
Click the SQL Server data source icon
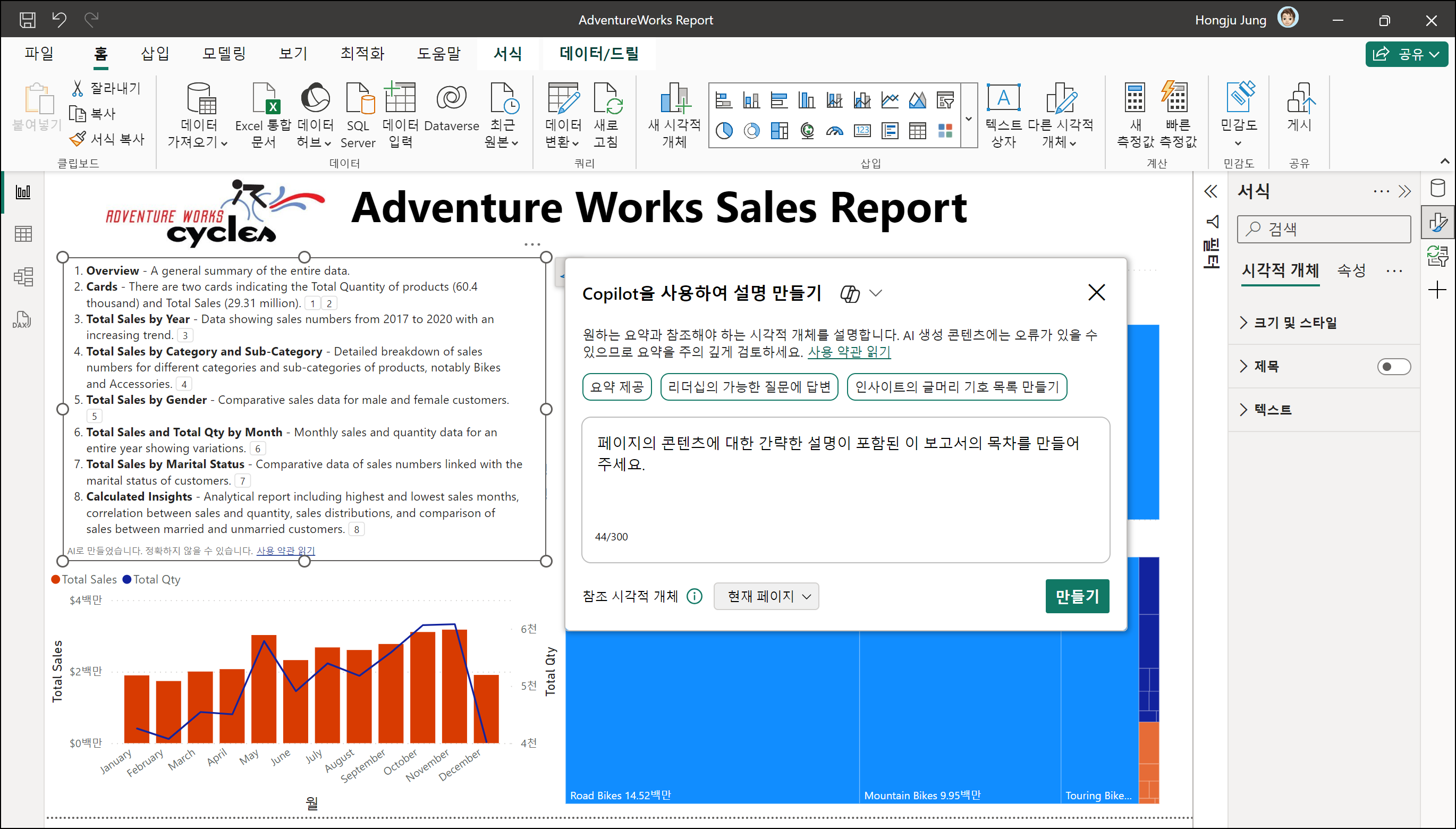358,114
